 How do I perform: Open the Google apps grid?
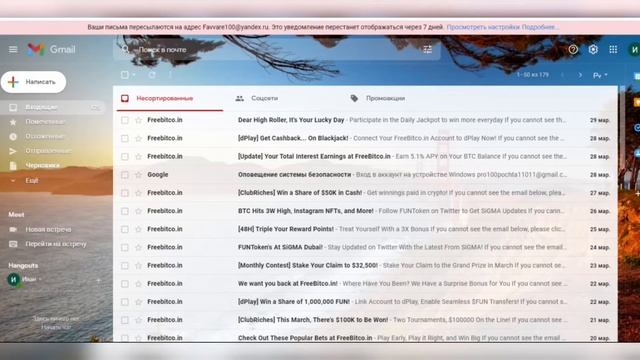[x=613, y=49]
